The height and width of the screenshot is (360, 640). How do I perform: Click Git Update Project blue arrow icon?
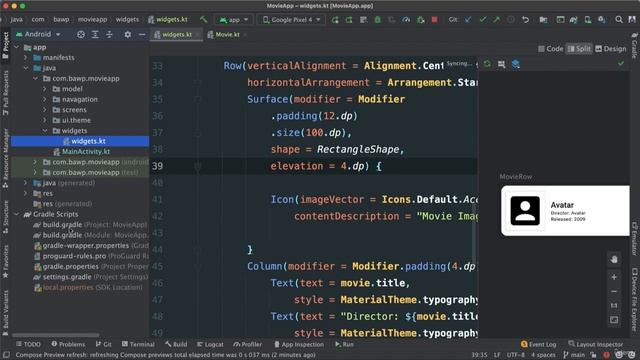tap(468, 20)
